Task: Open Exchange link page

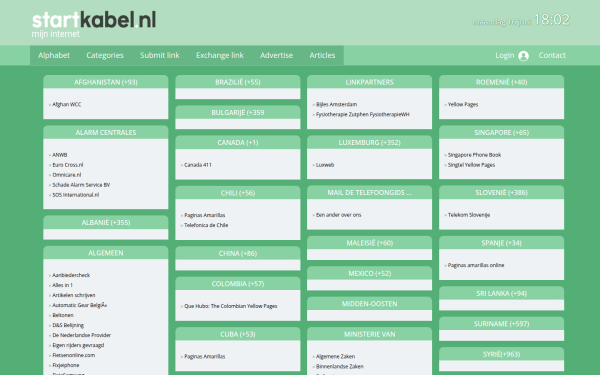Action: 220,55
